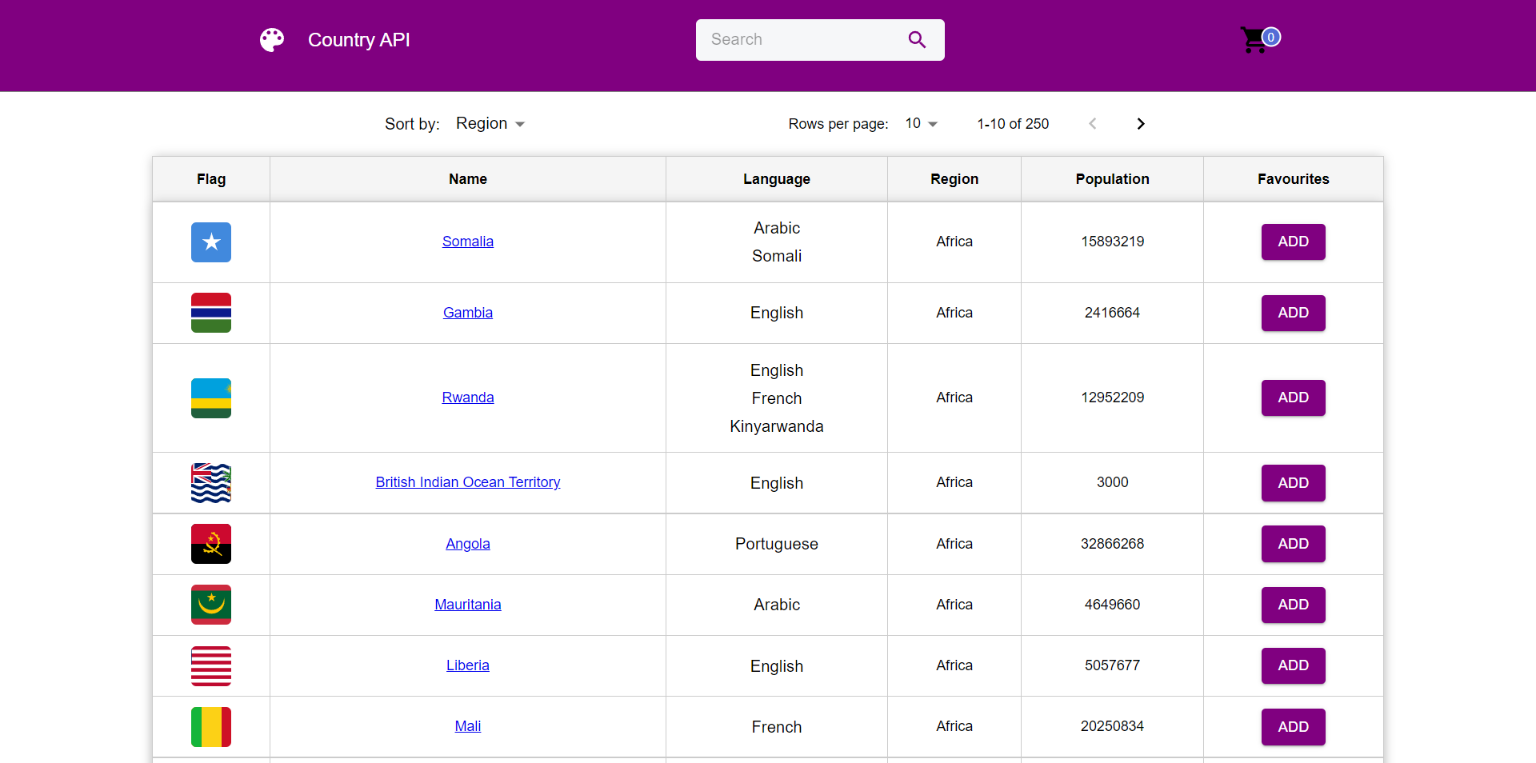Click the Region column header
The width and height of the screenshot is (1536, 763).
955,179
